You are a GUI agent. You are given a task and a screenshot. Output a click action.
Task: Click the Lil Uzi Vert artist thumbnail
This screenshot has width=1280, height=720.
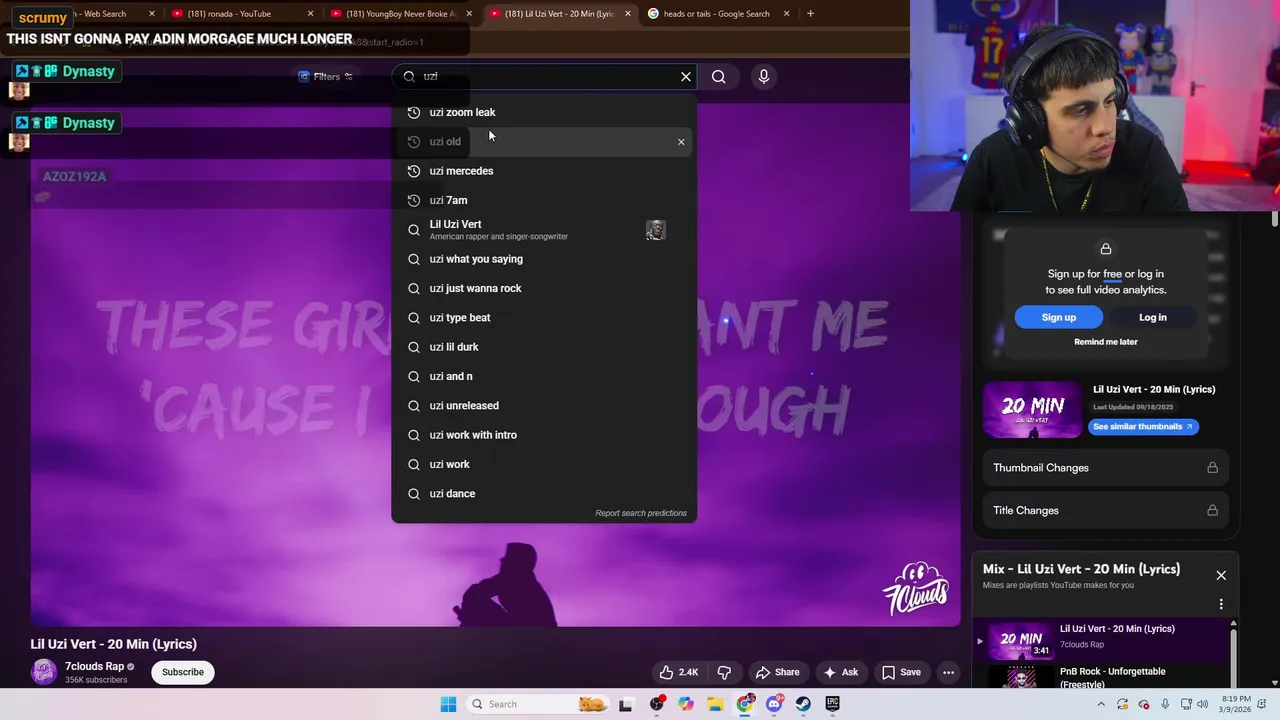pos(655,230)
